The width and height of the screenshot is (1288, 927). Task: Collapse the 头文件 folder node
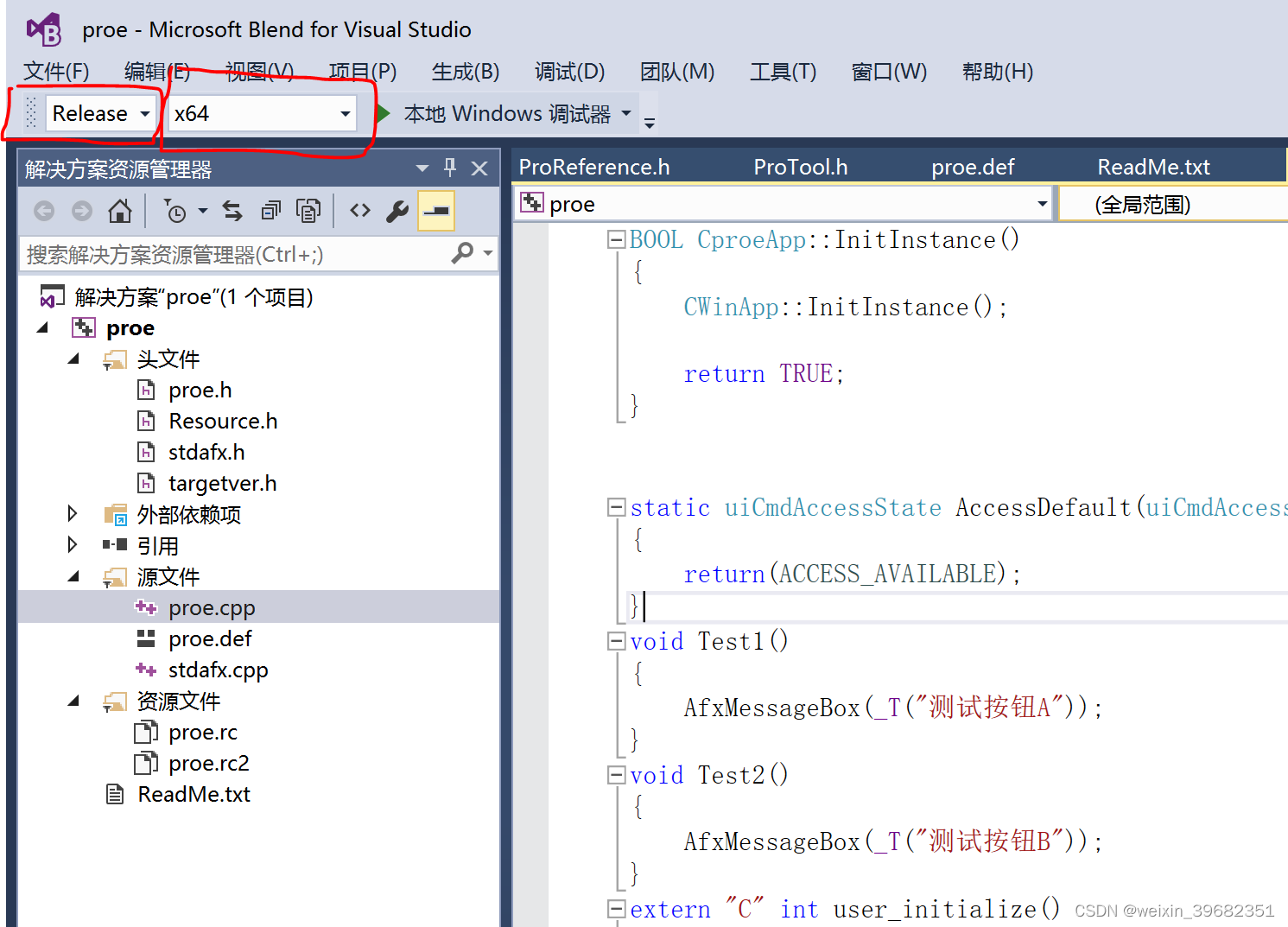[x=73, y=359]
